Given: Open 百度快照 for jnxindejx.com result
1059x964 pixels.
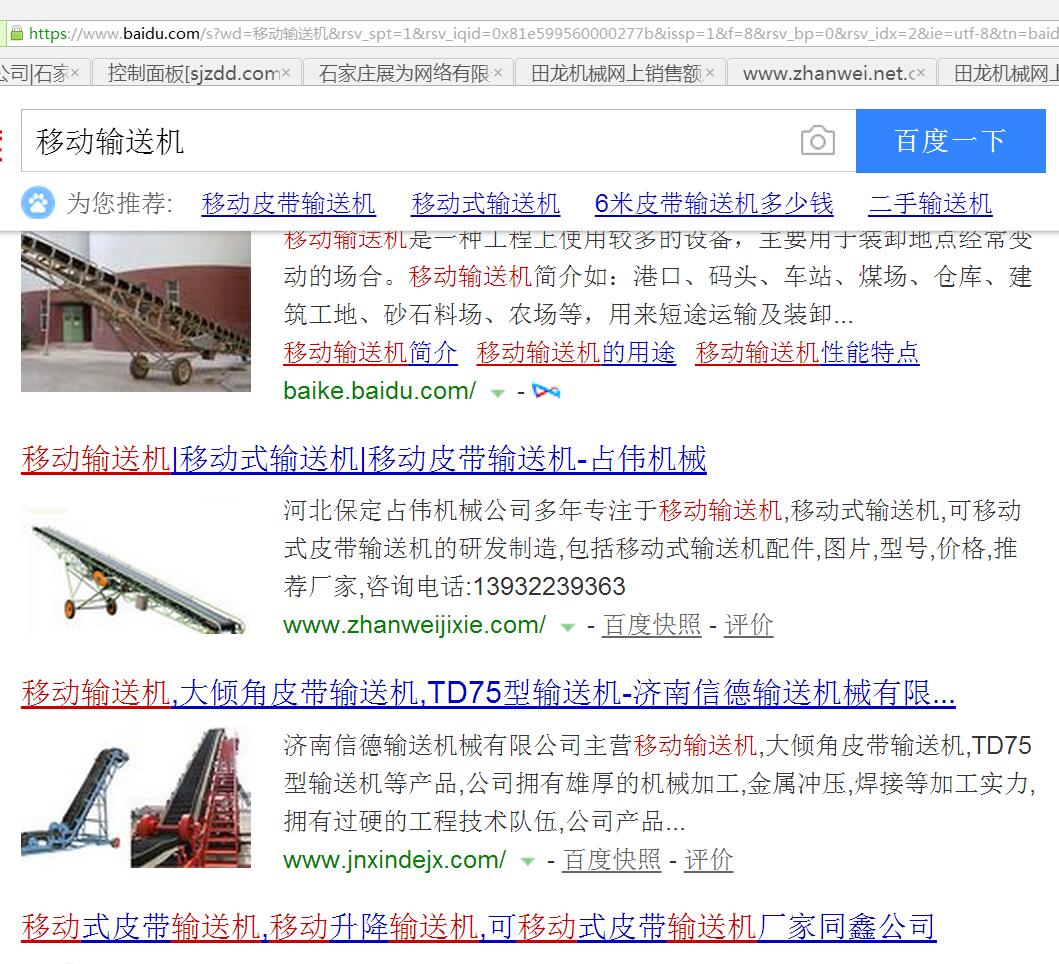Looking at the screenshot, I should (x=611, y=860).
